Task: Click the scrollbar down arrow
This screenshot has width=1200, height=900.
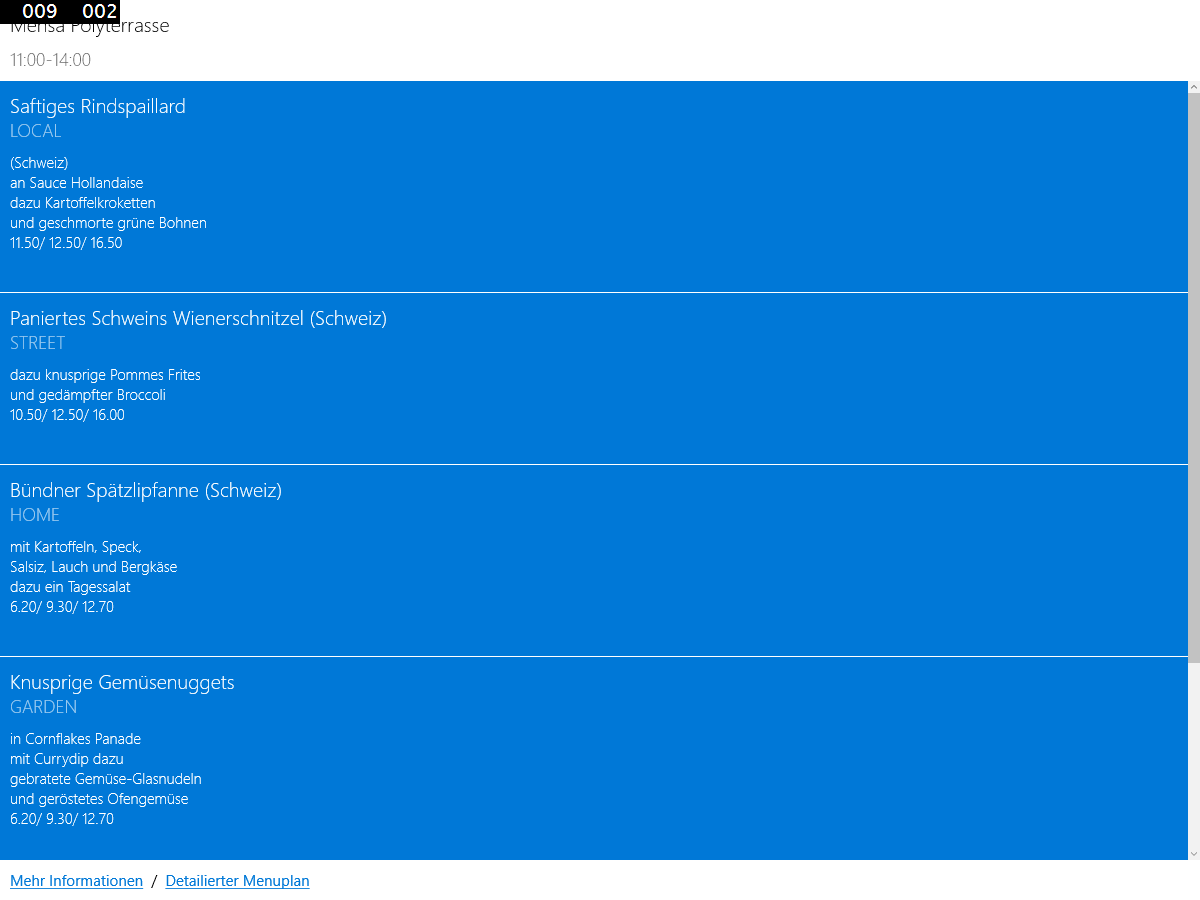Action: [1194, 853]
